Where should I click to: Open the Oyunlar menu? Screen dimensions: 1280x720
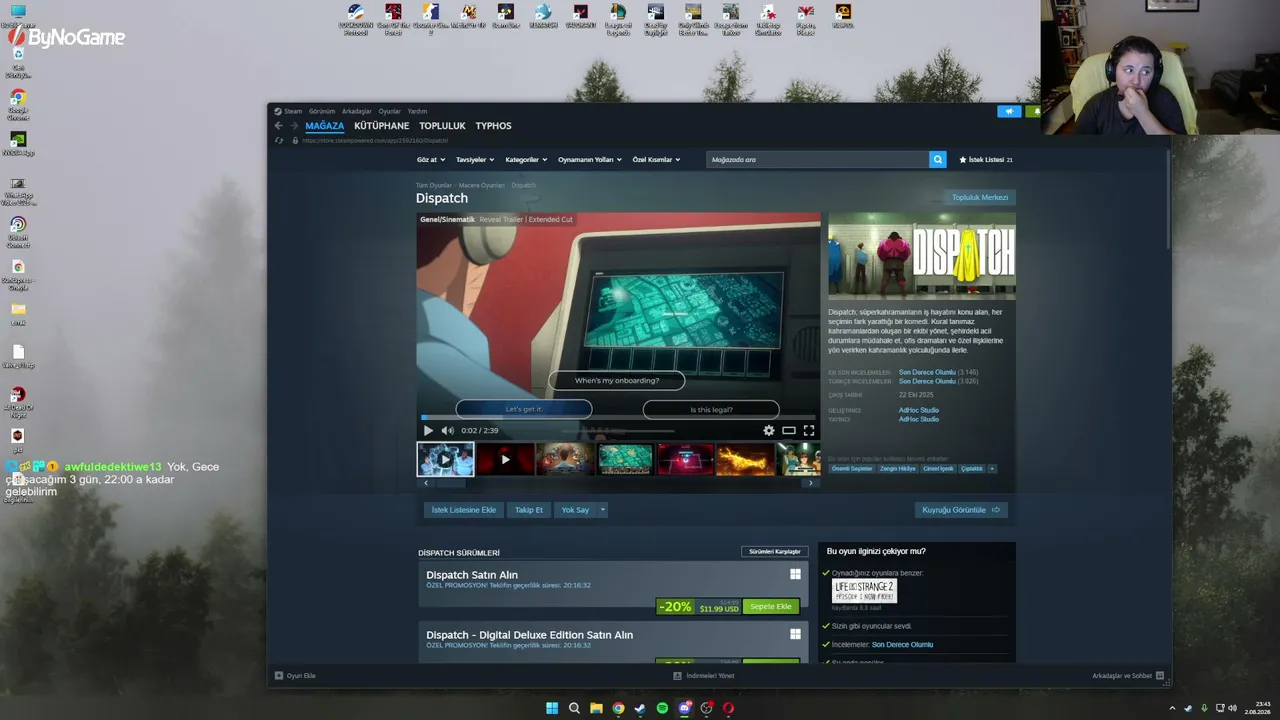389,111
